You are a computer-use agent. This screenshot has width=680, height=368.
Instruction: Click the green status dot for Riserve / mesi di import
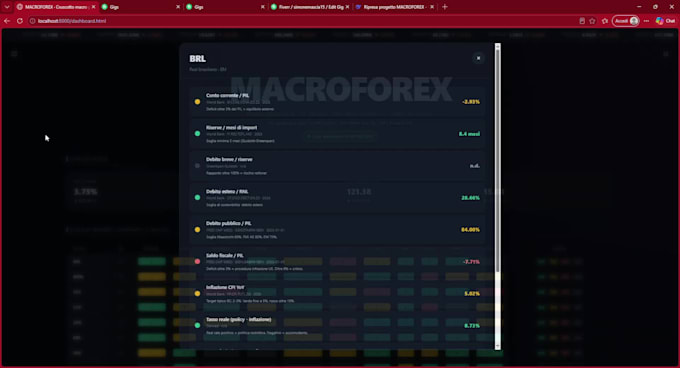(x=197, y=134)
